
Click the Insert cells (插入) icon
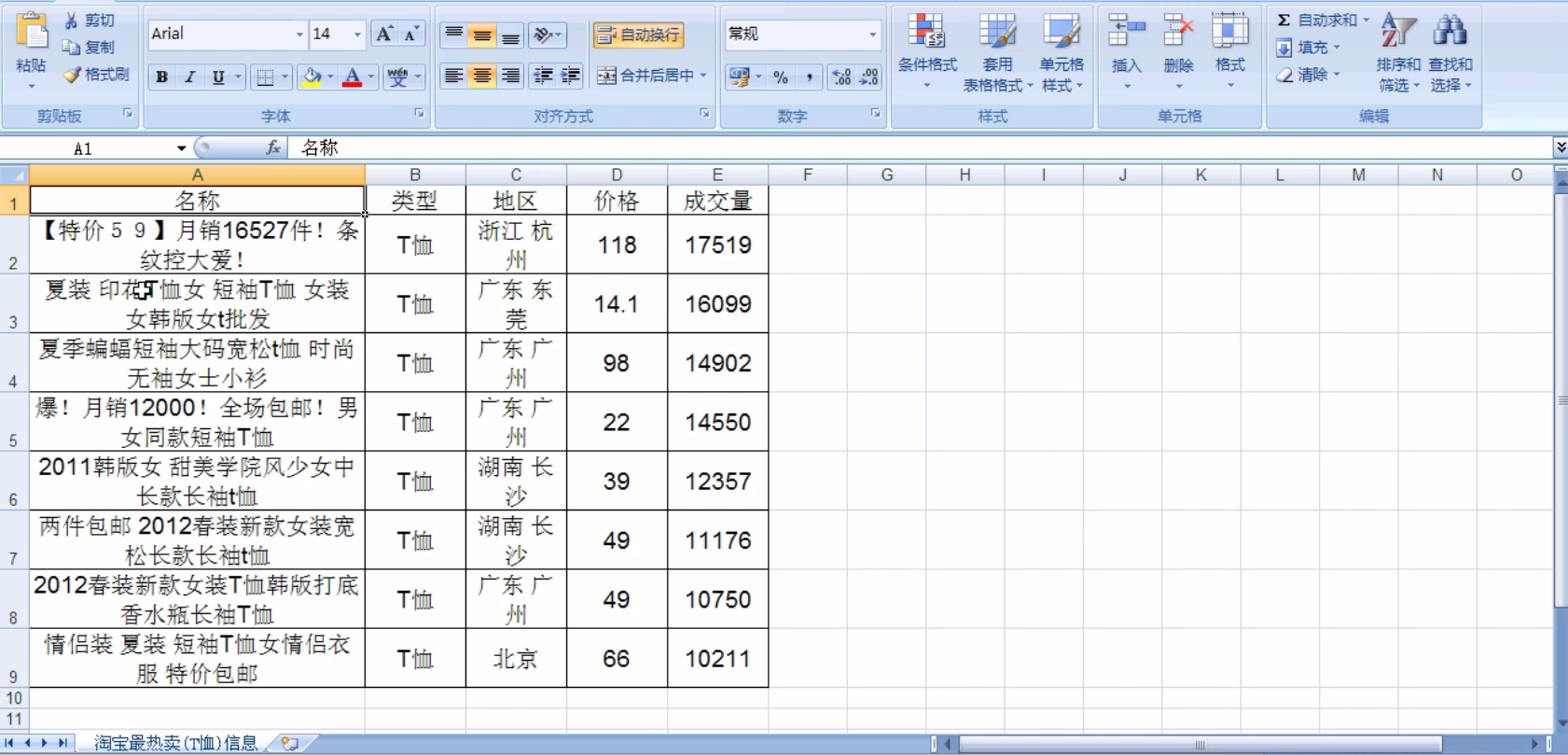(x=1126, y=32)
